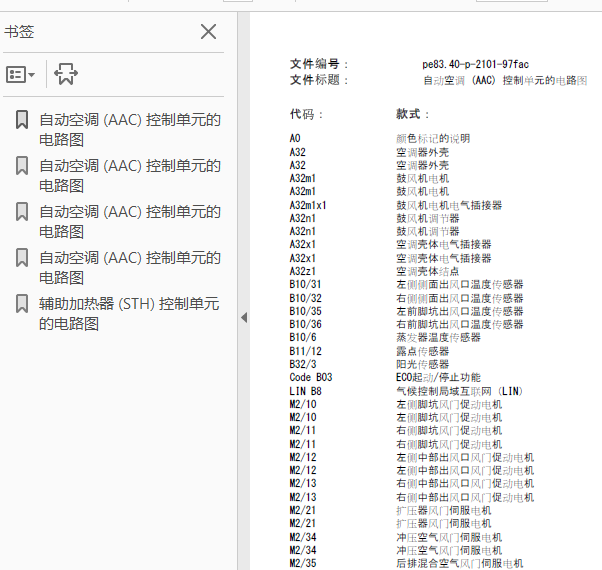This screenshot has width=602, height=570.
Task: Click description 露点传感器
Action: [422, 351]
